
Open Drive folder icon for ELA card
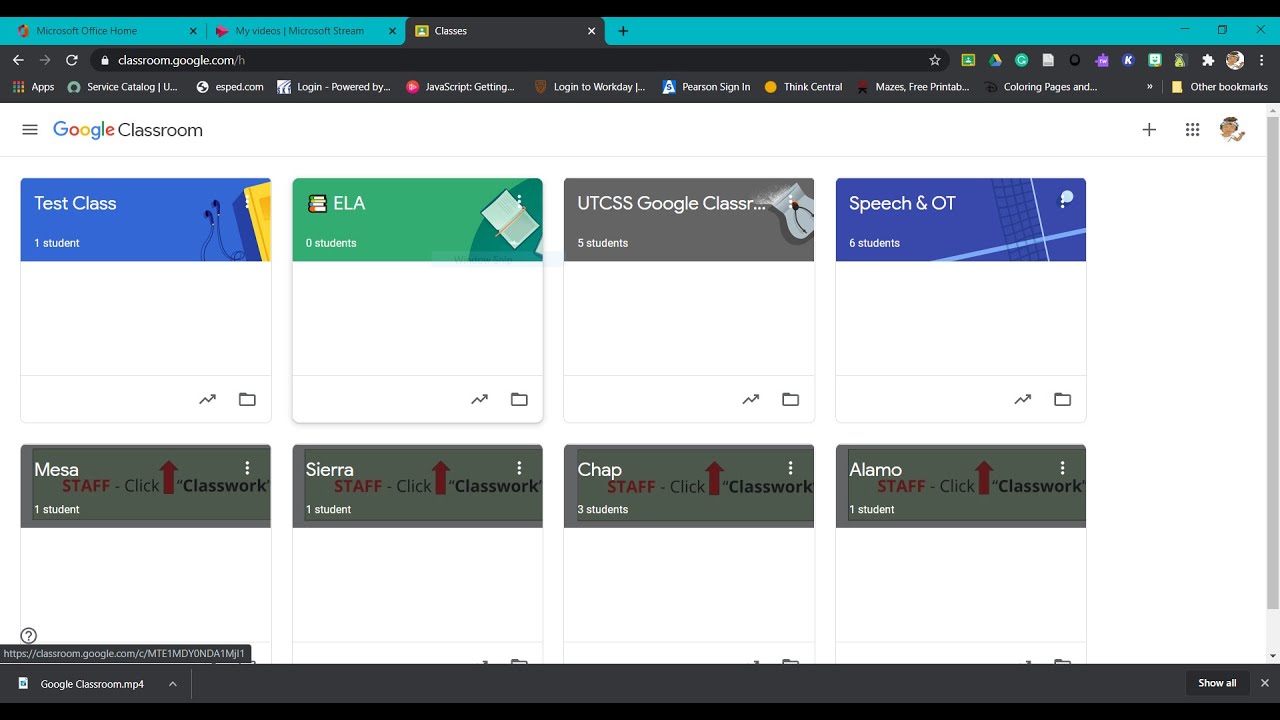pyautogui.click(x=519, y=399)
